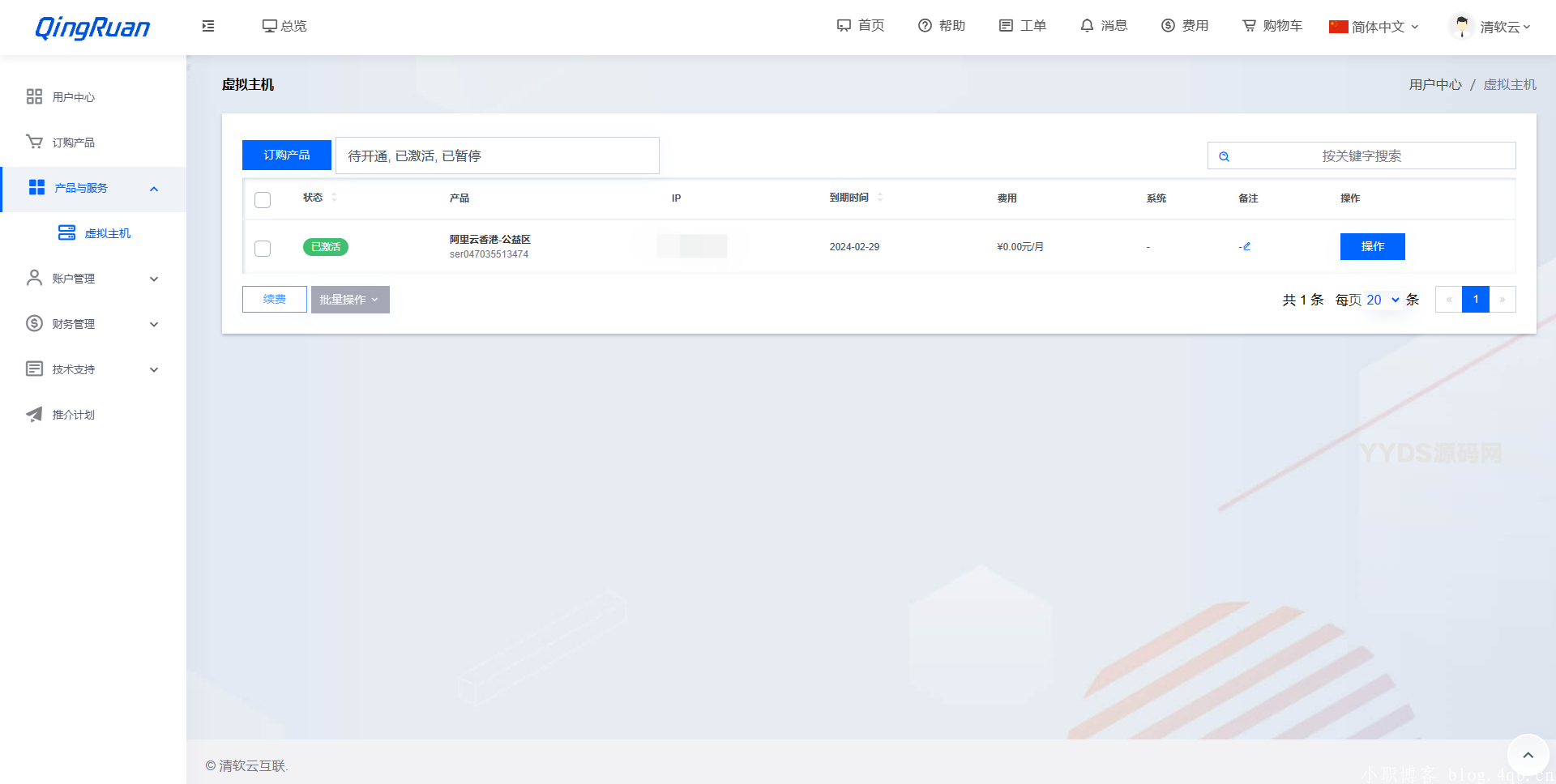1556x784 pixels.
Task: Go to 虚拟主机 in the sidebar menu
Action: tap(108, 232)
